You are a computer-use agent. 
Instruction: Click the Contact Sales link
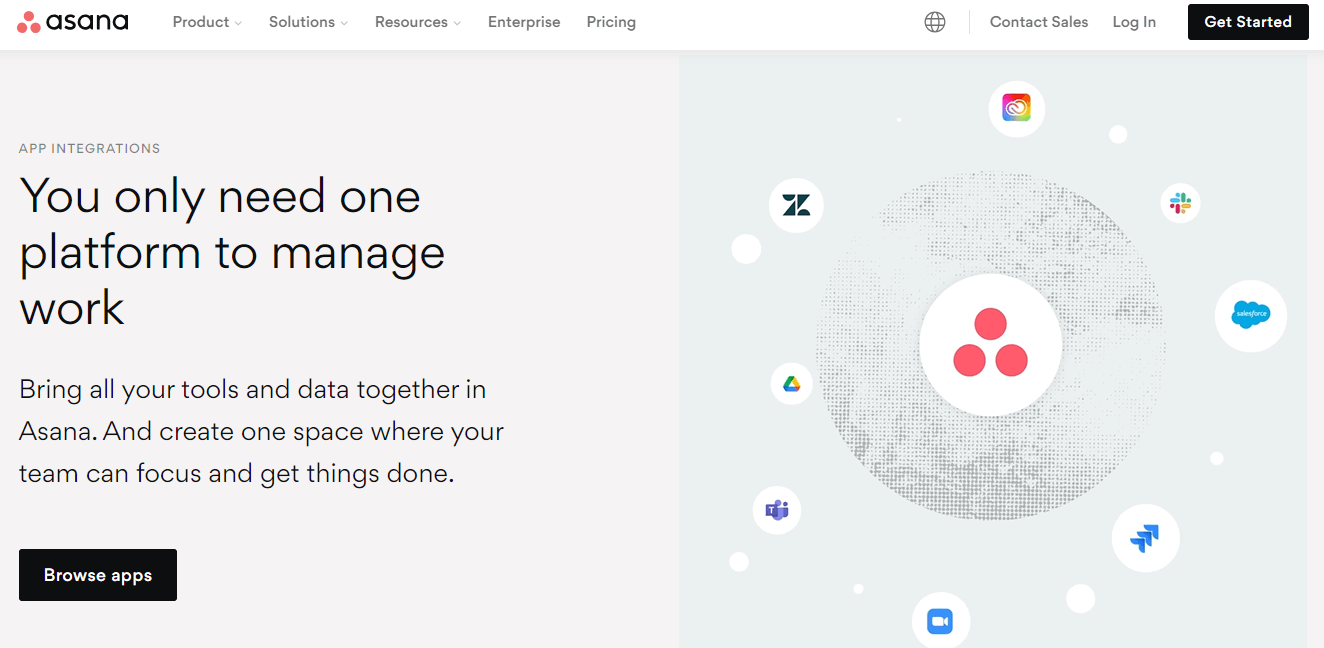[1039, 22]
